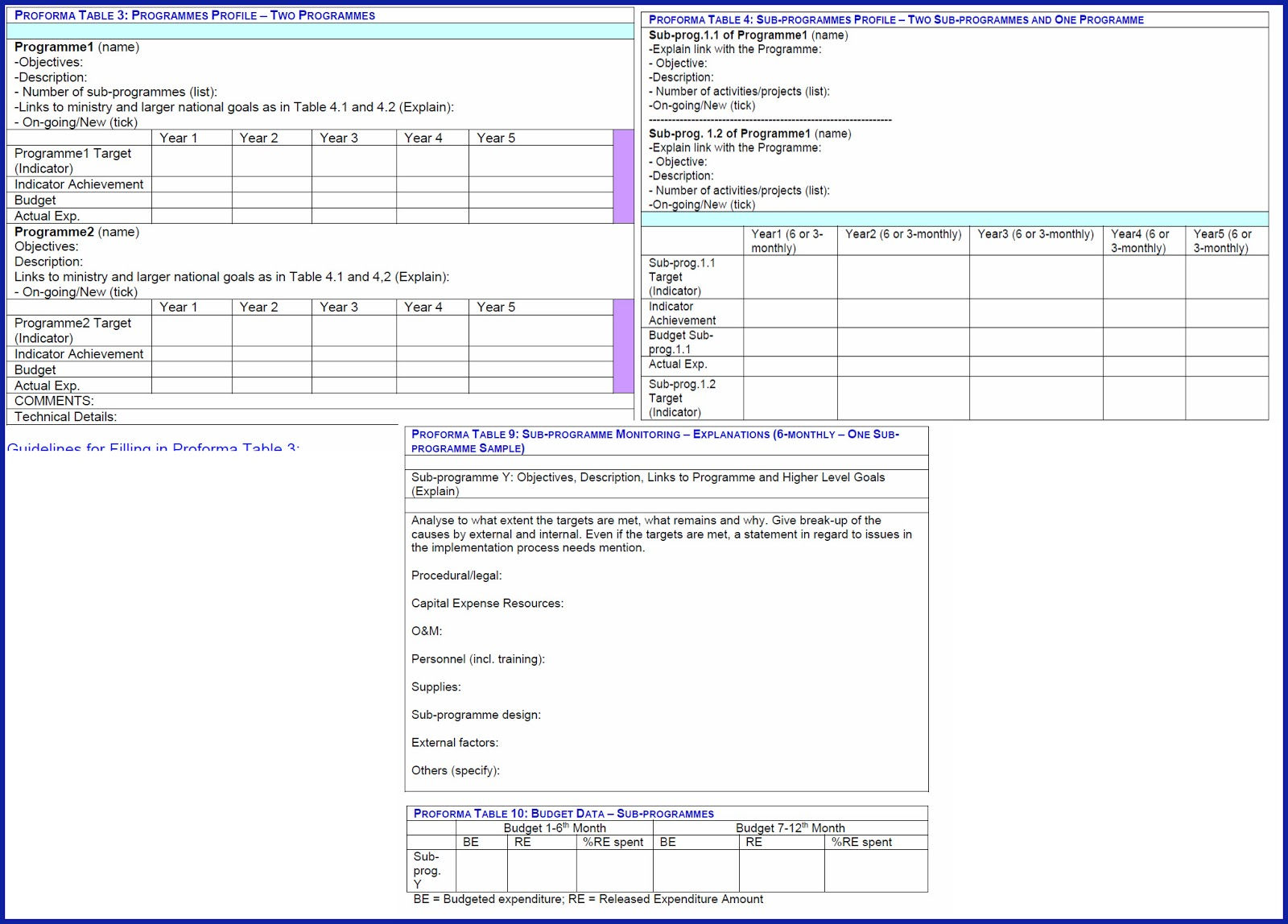The image size is (1288, 924).
Task: Click the 'Supplies:' line
Action: [436, 687]
